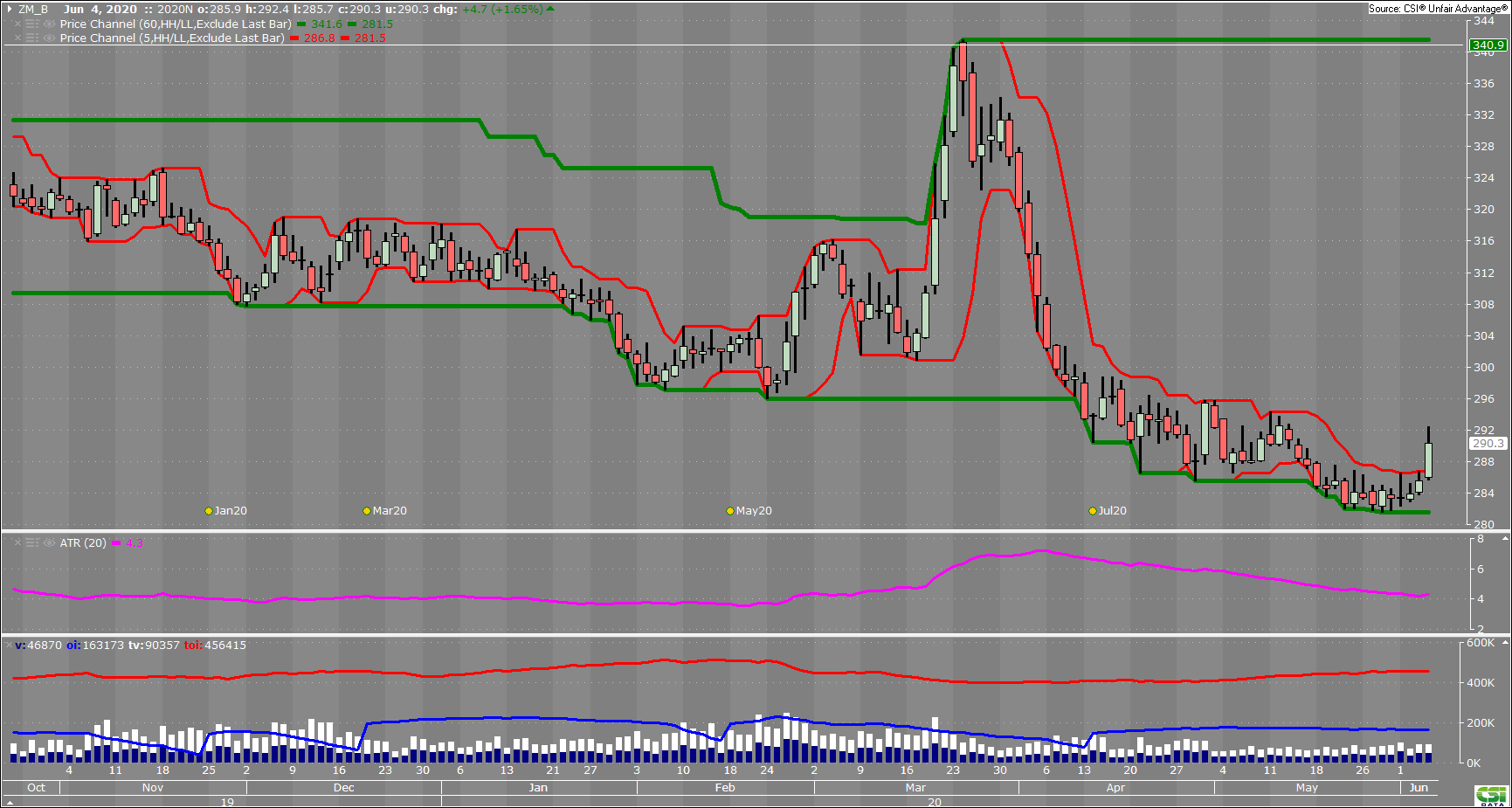The image size is (1512, 808).
Task: Toggle visibility of ATR (20) study
Action: 49,543
